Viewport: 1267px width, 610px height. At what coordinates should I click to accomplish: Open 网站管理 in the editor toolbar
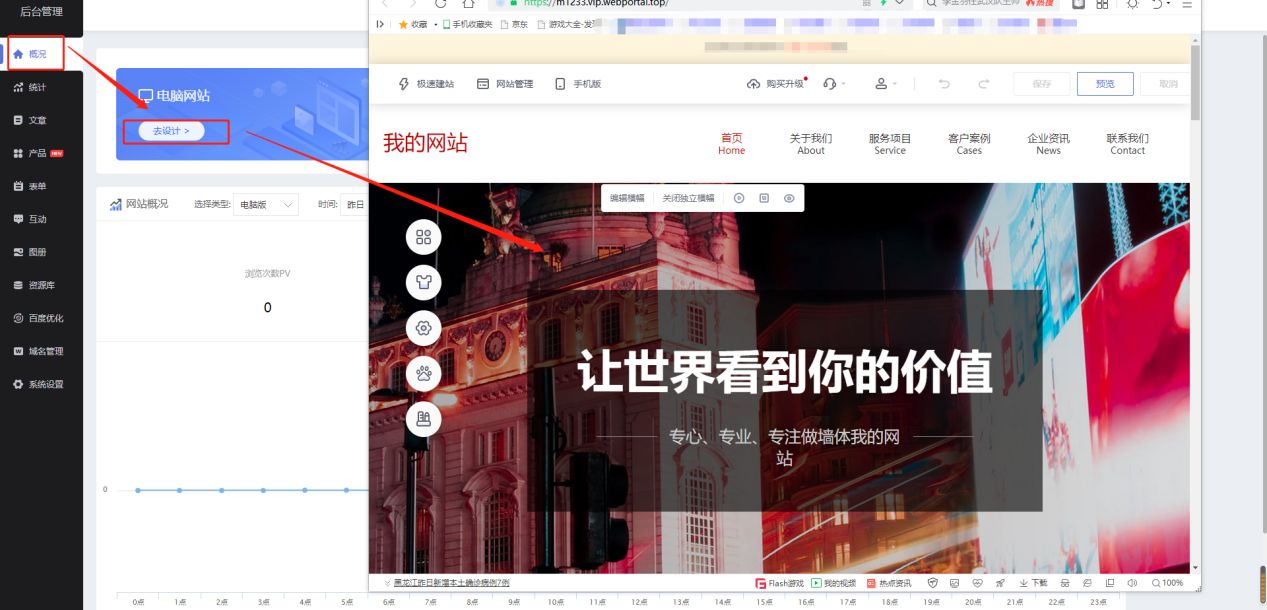point(505,84)
